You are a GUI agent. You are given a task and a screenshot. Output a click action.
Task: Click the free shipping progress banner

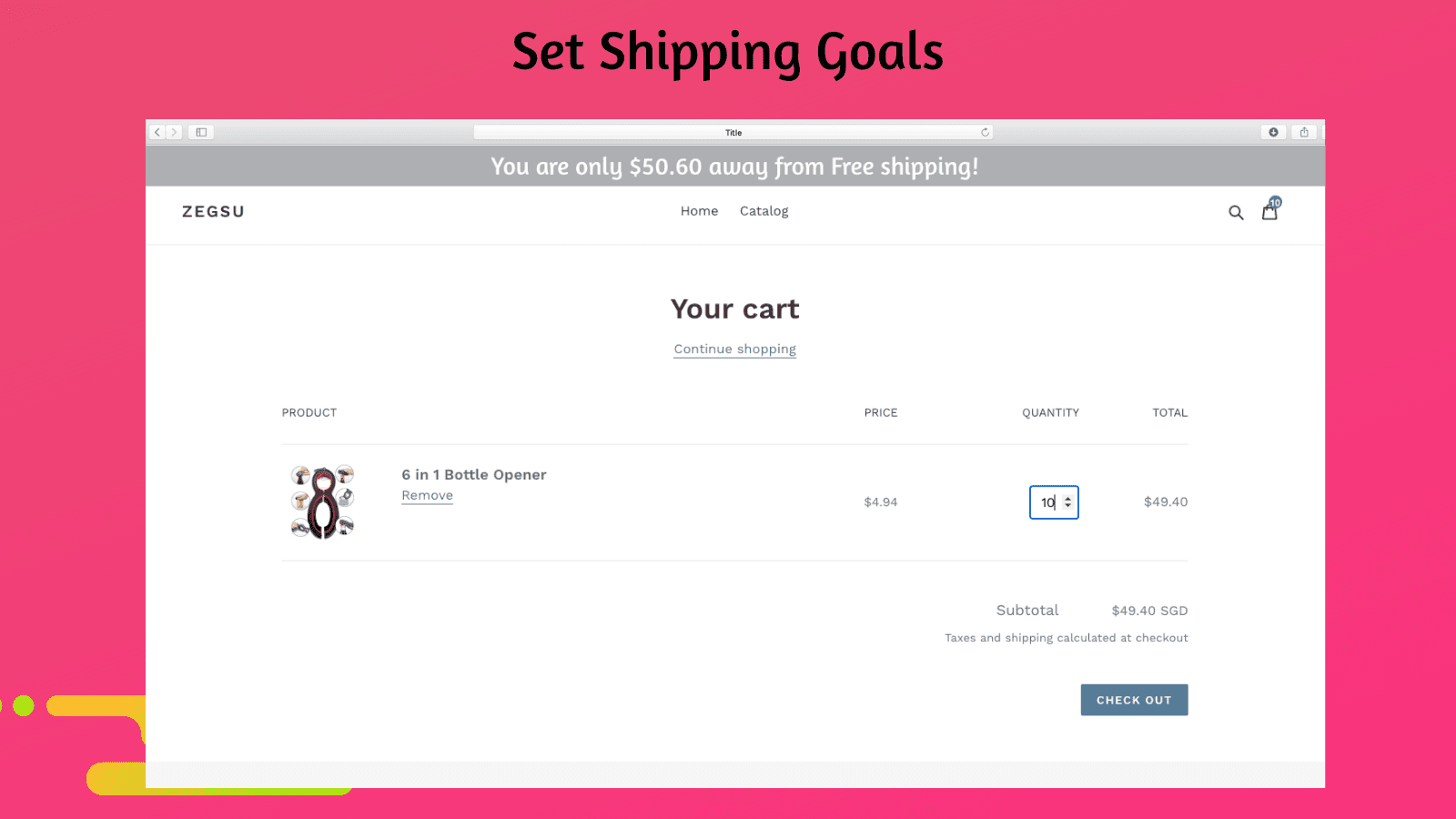coord(734,167)
